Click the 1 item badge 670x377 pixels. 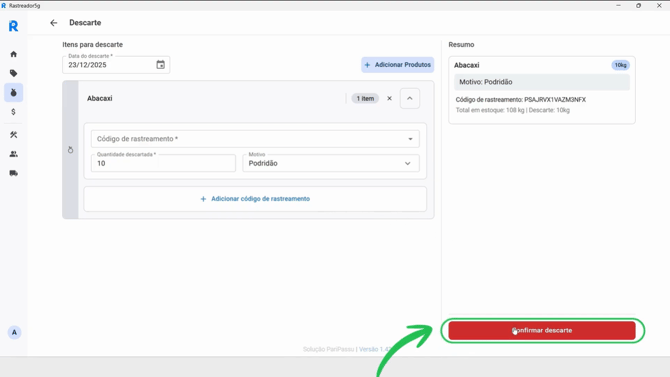365,98
